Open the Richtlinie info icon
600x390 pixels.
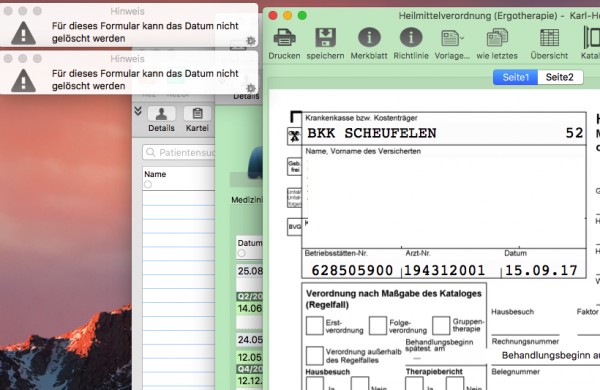[x=411, y=38]
